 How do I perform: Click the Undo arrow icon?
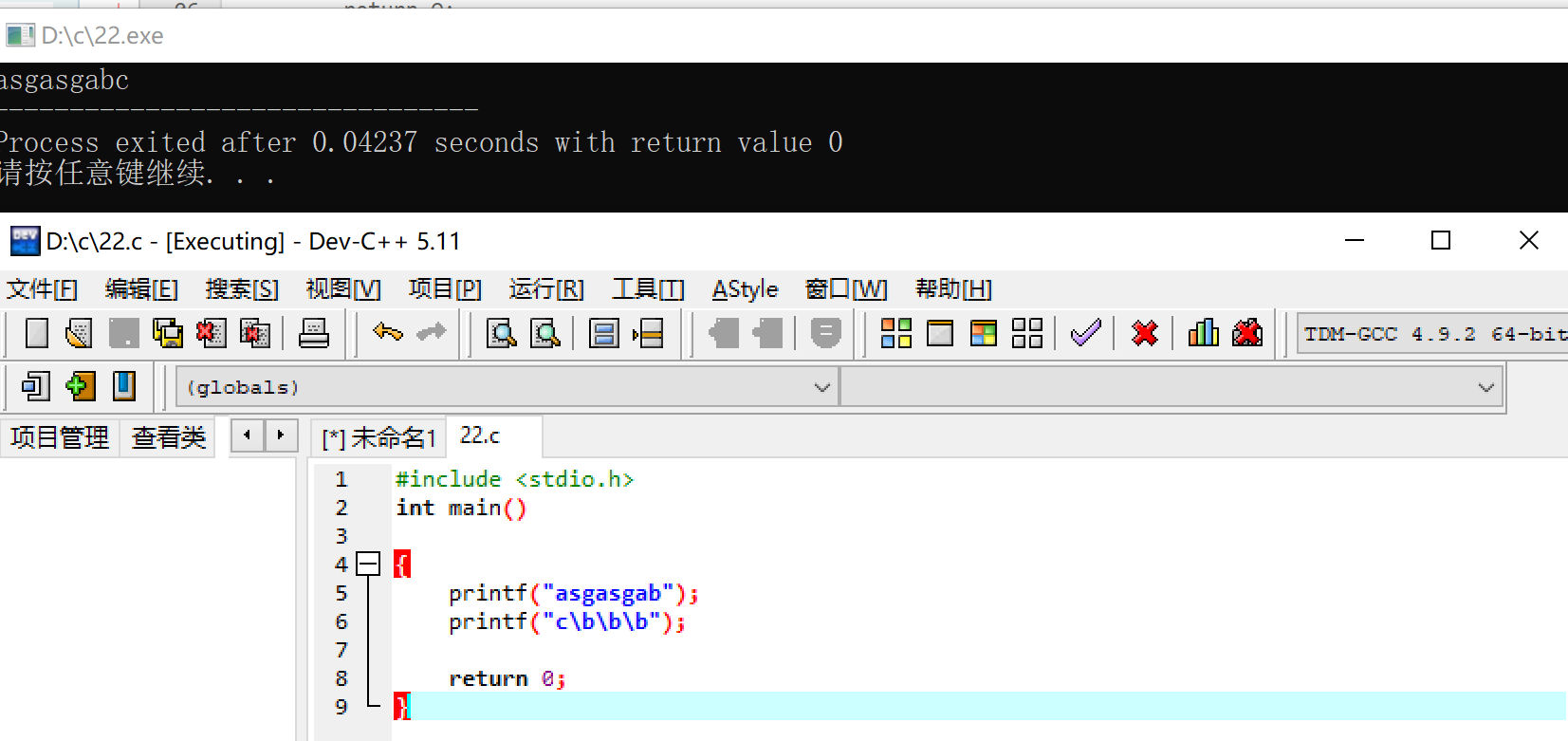(x=388, y=332)
